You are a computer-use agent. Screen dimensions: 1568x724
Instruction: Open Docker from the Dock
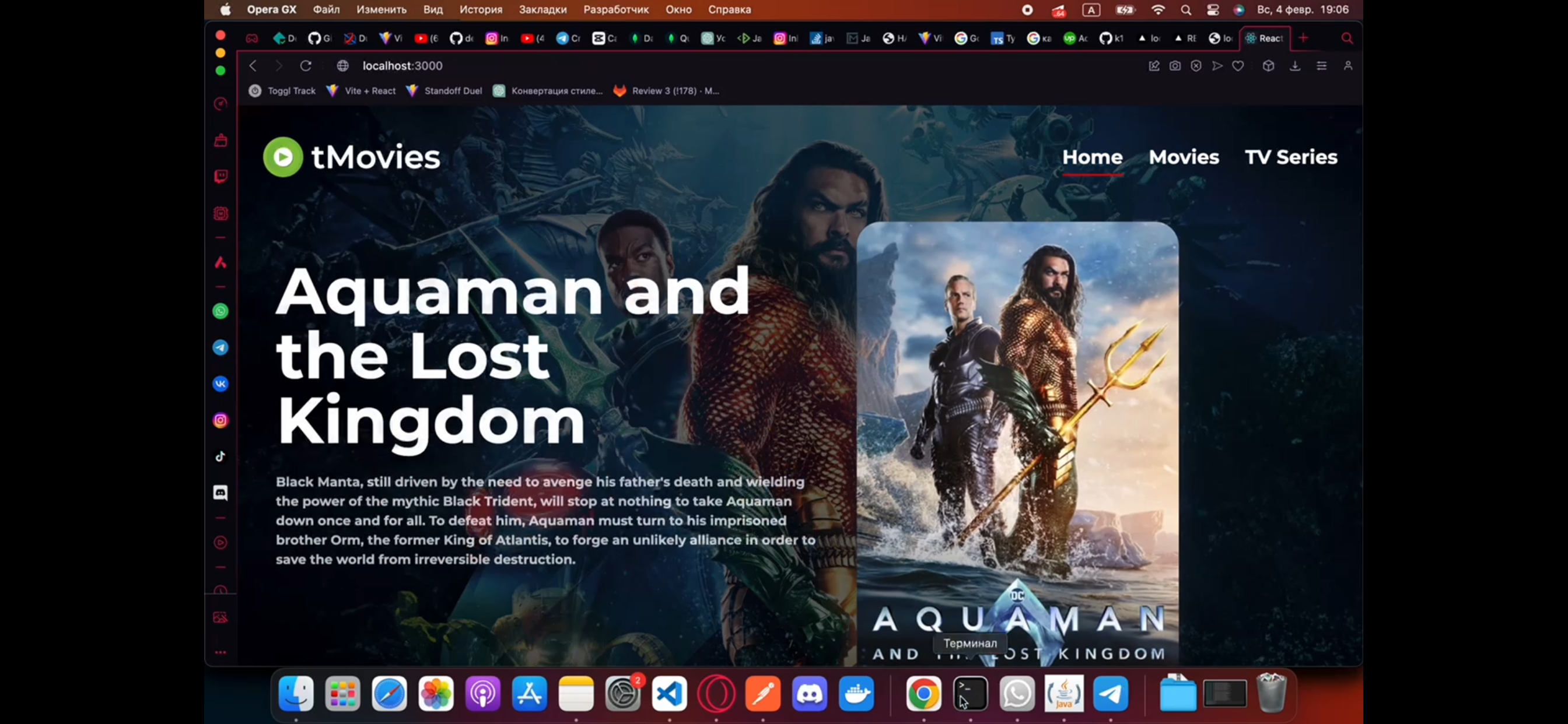856,694
